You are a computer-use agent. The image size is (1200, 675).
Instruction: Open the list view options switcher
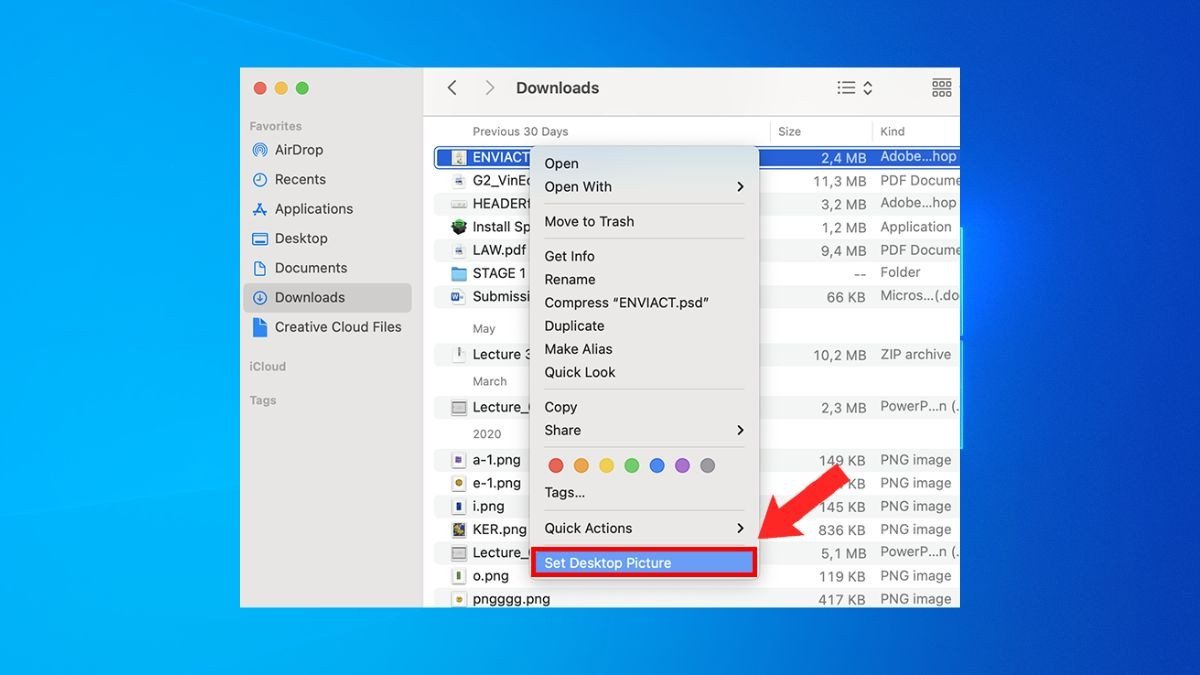(854, 88)
